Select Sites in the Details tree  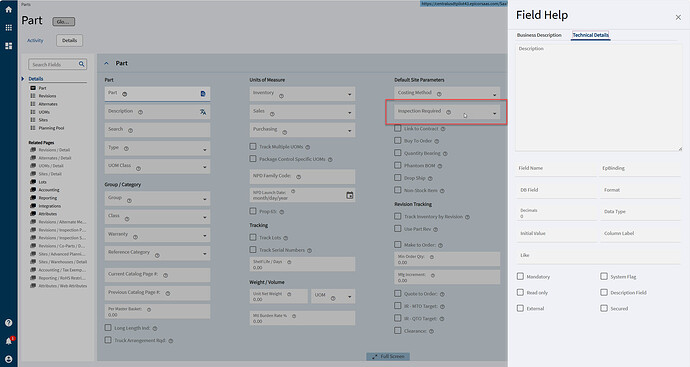point(43,120)
